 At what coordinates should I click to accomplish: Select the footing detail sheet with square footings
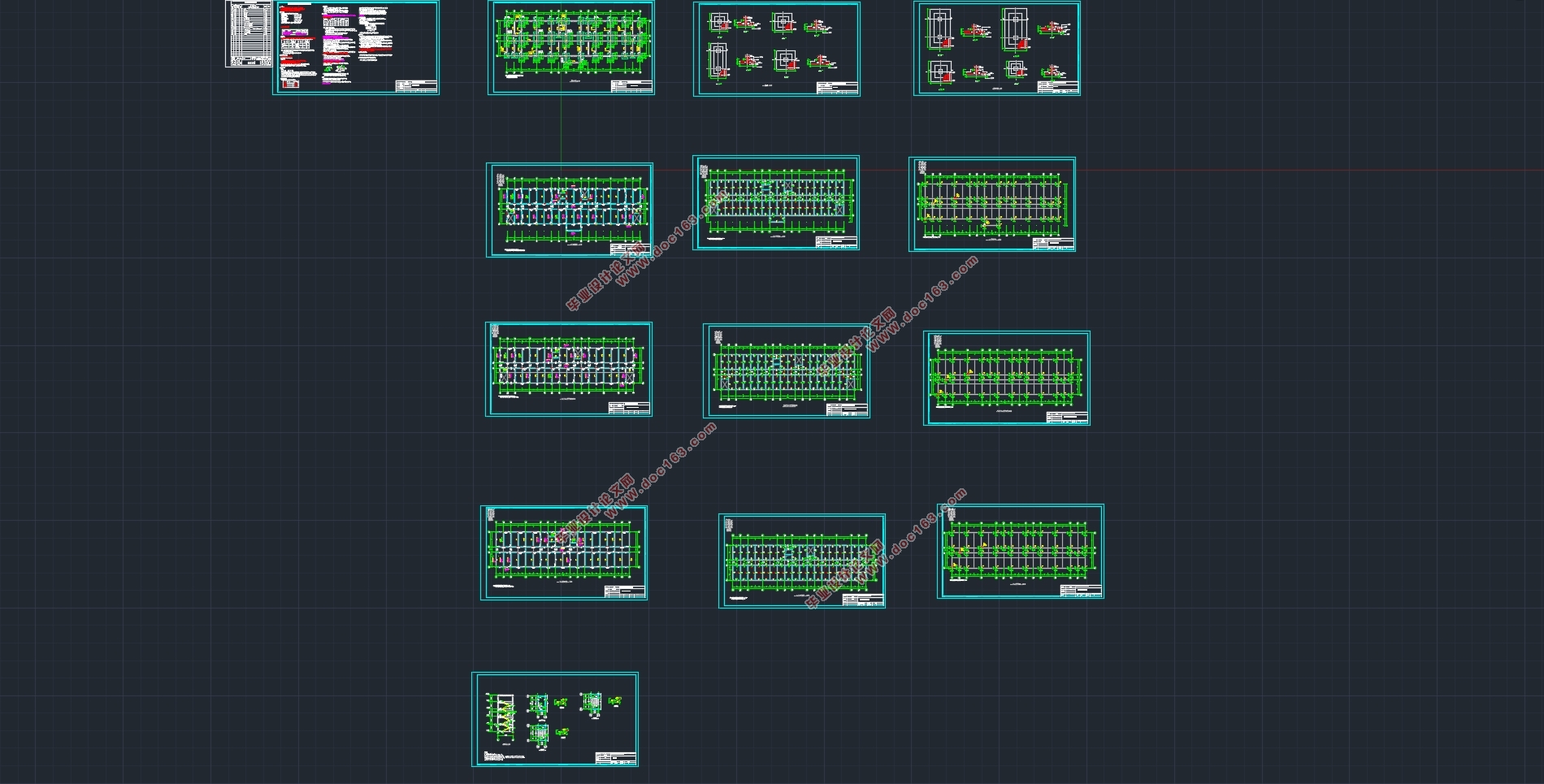777,50
